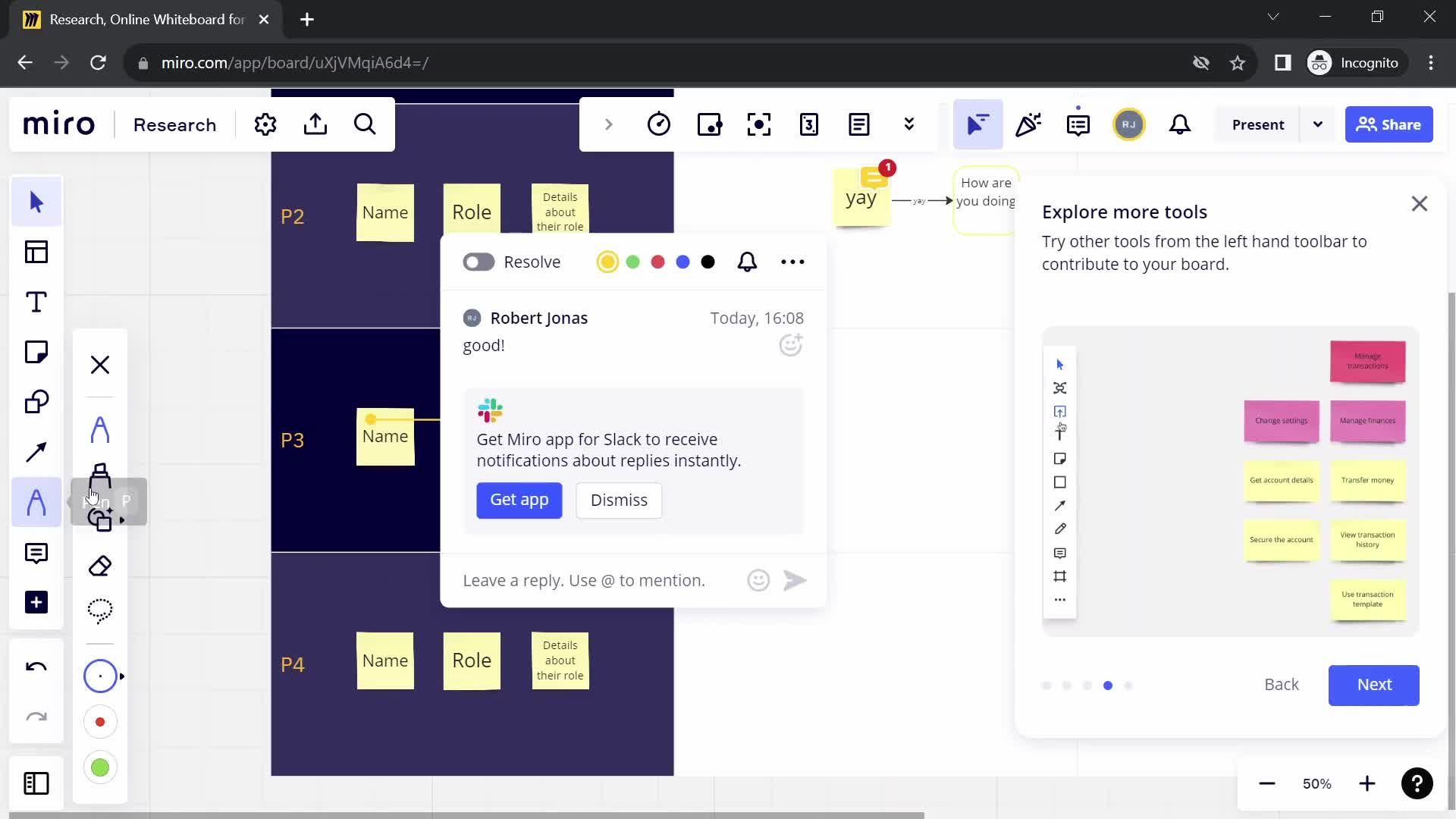Click the comment/chat bubble icon
The image size is (1456, 819).
click(36, 553)
